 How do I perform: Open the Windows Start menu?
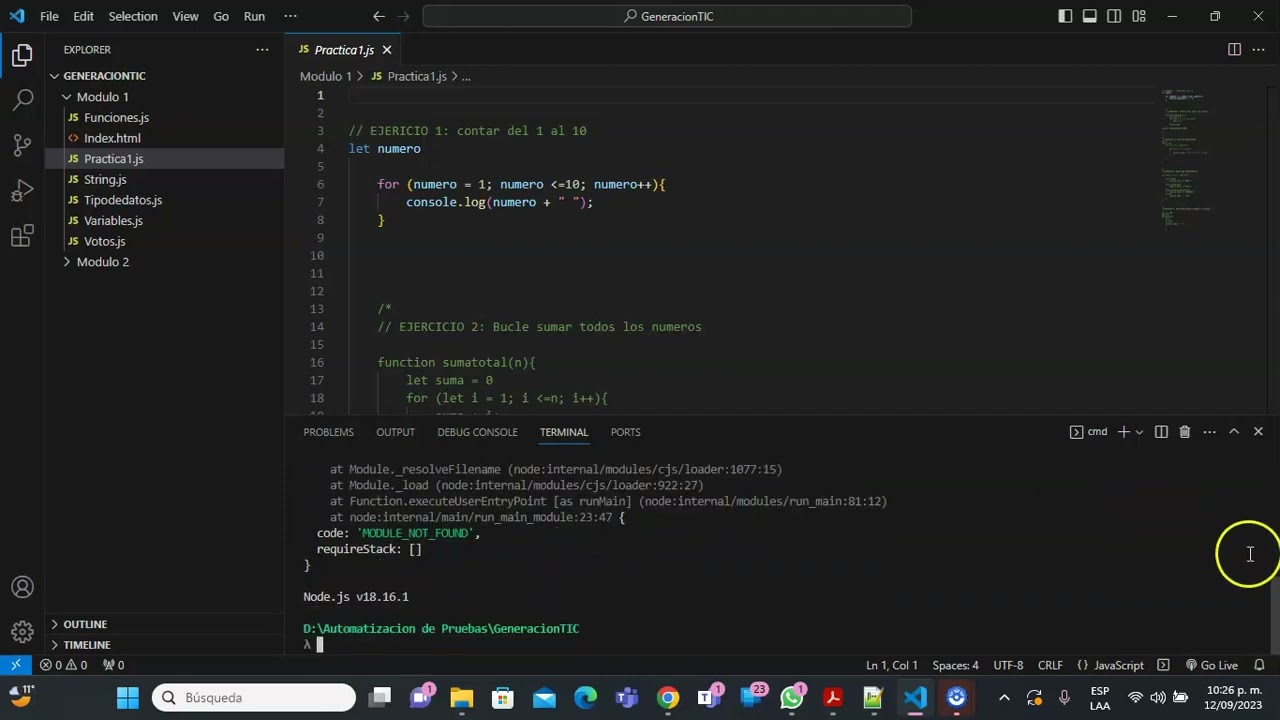coord(128,697)
